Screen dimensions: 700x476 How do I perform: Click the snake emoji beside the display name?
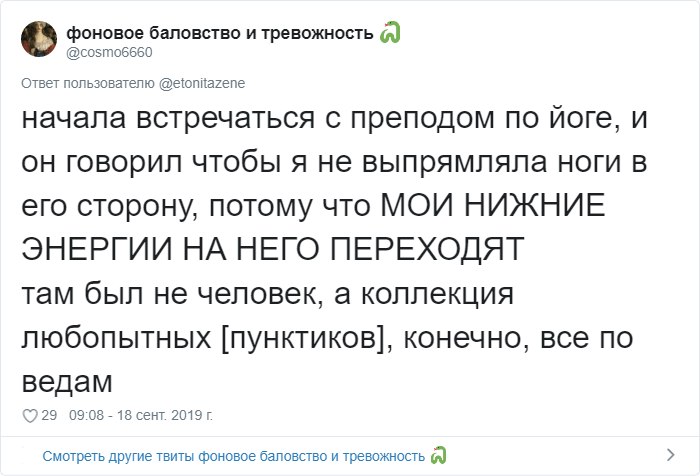coord(390,33)
